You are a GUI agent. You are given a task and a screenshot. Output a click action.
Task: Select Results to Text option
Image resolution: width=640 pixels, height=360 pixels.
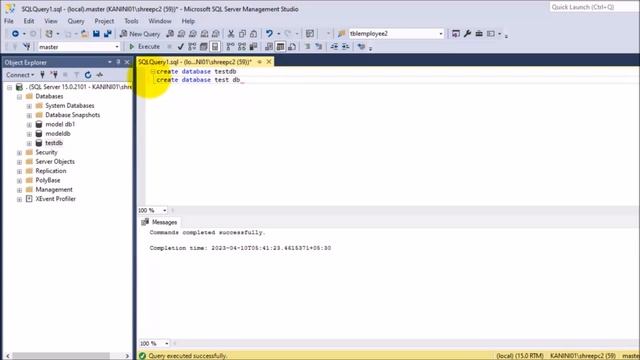click(x=269, y=47)
